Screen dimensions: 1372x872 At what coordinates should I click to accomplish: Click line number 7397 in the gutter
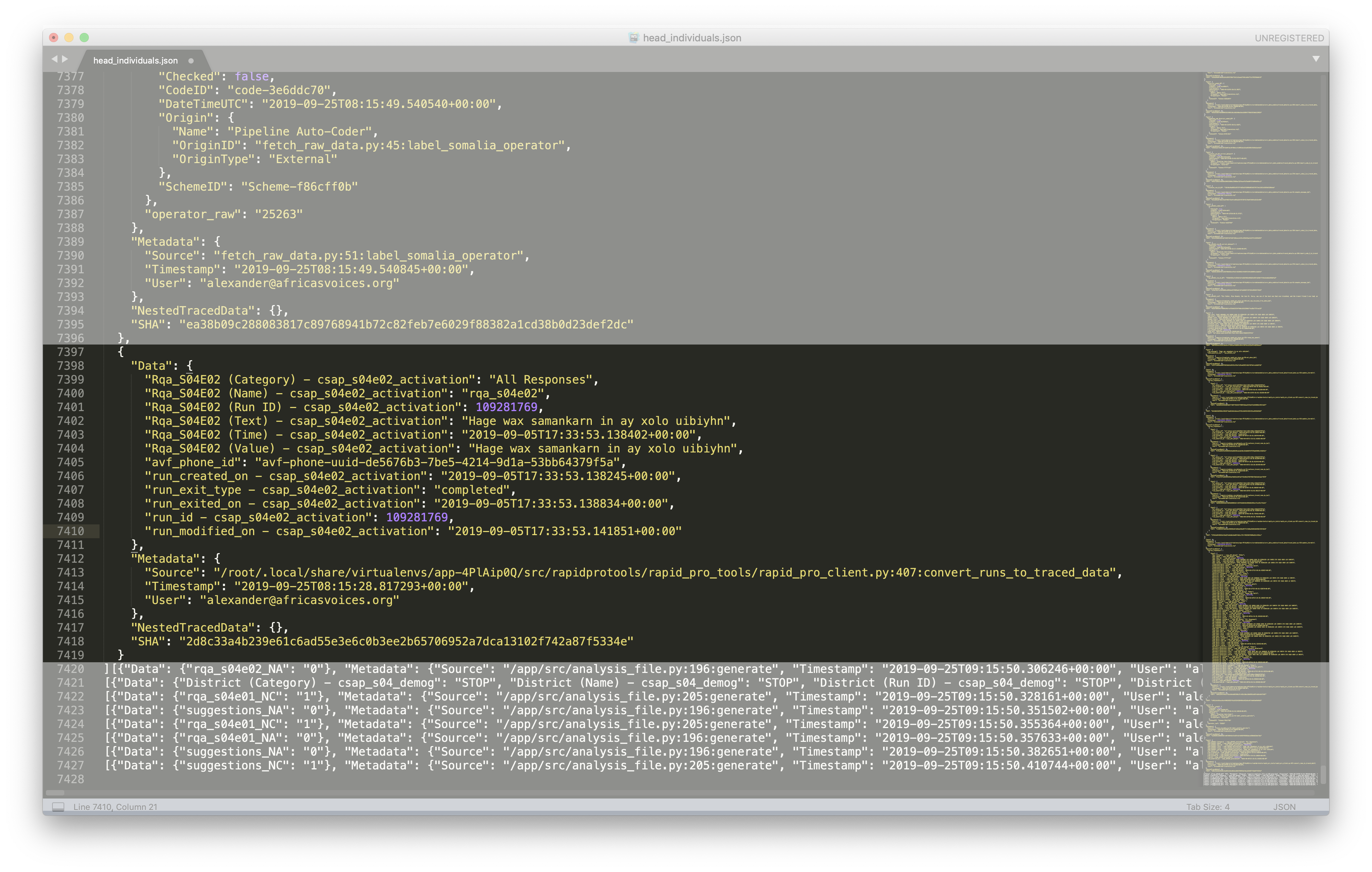(70, 352)
